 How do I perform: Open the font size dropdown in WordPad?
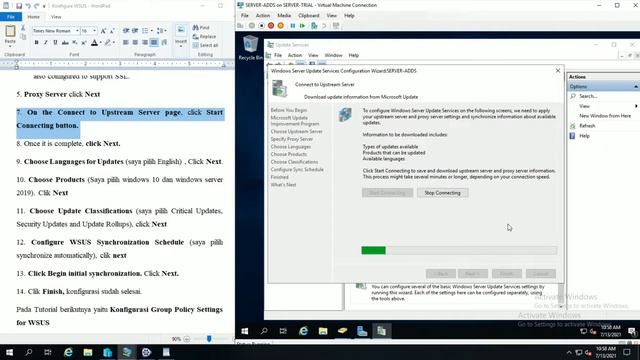[94, 31]
